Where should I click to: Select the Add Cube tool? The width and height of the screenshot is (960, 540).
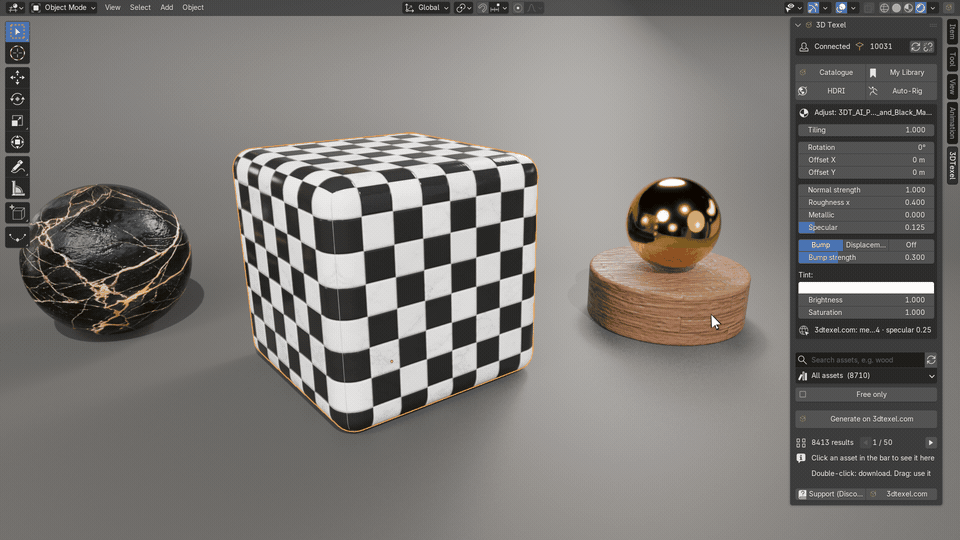(17, 213)
